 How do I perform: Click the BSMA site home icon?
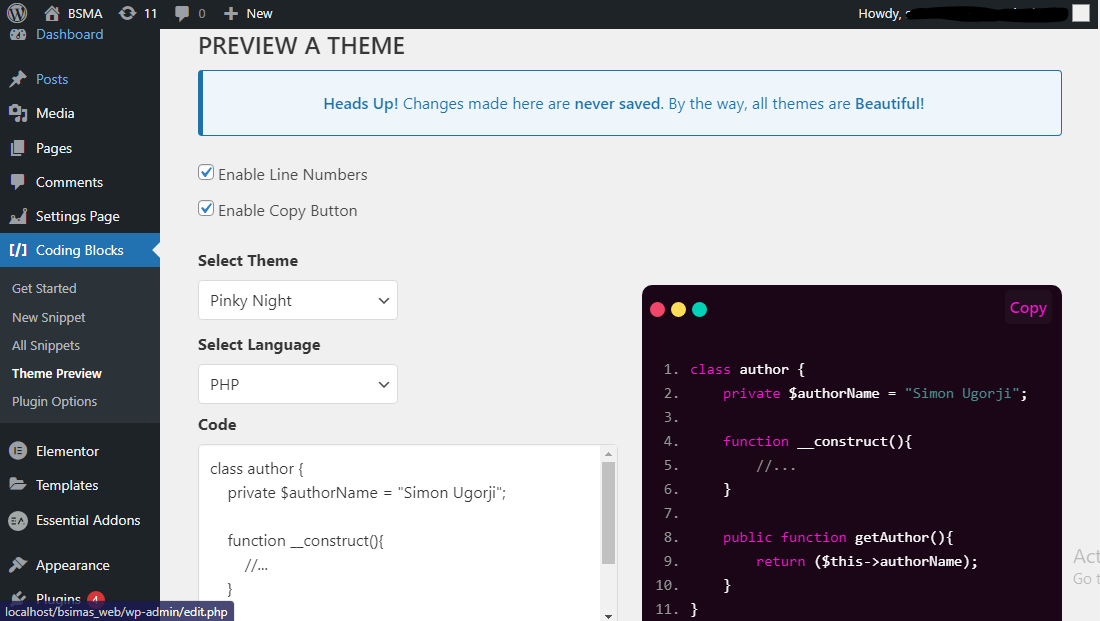click(51, 13)
